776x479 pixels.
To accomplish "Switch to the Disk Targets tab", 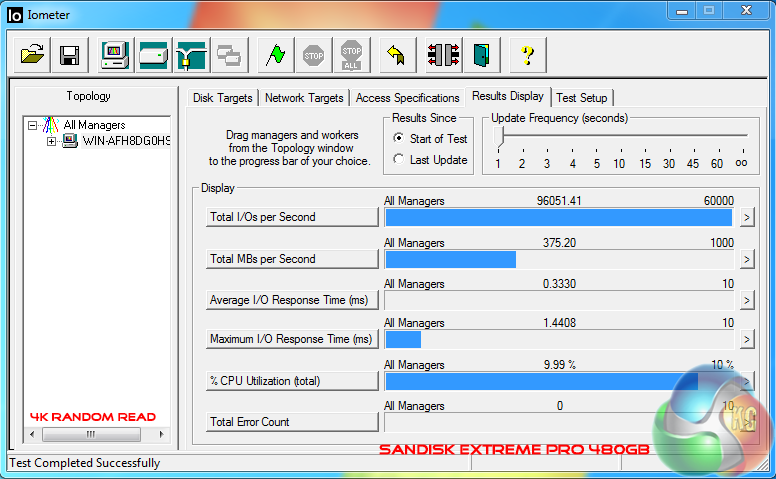I will pyautogui.click(x=223, y=98).
